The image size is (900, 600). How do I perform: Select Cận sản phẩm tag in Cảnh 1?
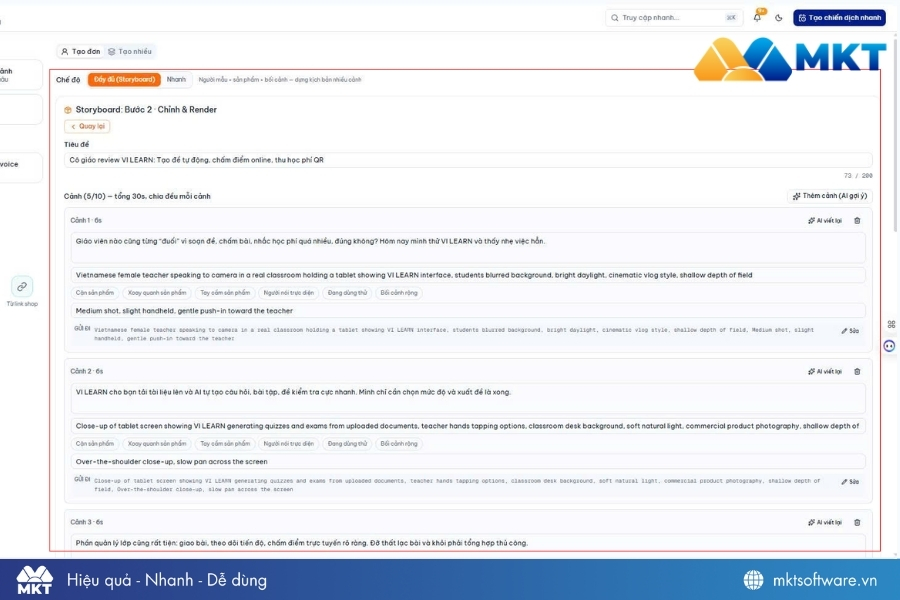95,293
